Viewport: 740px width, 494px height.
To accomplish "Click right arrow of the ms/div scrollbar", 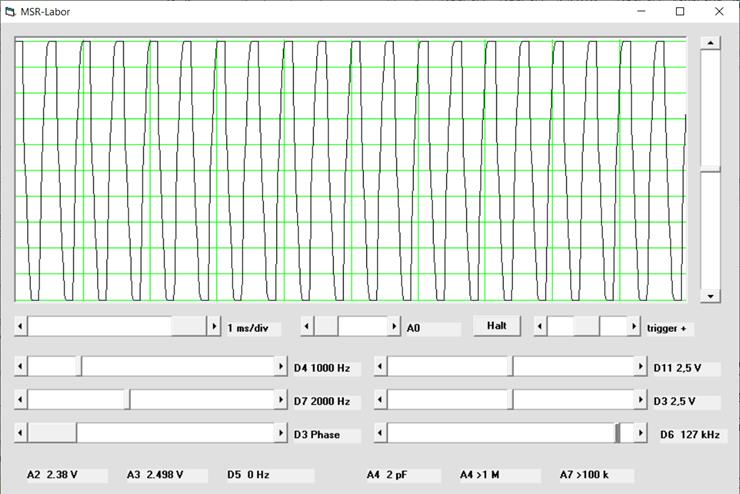I will tap(213, 327).
